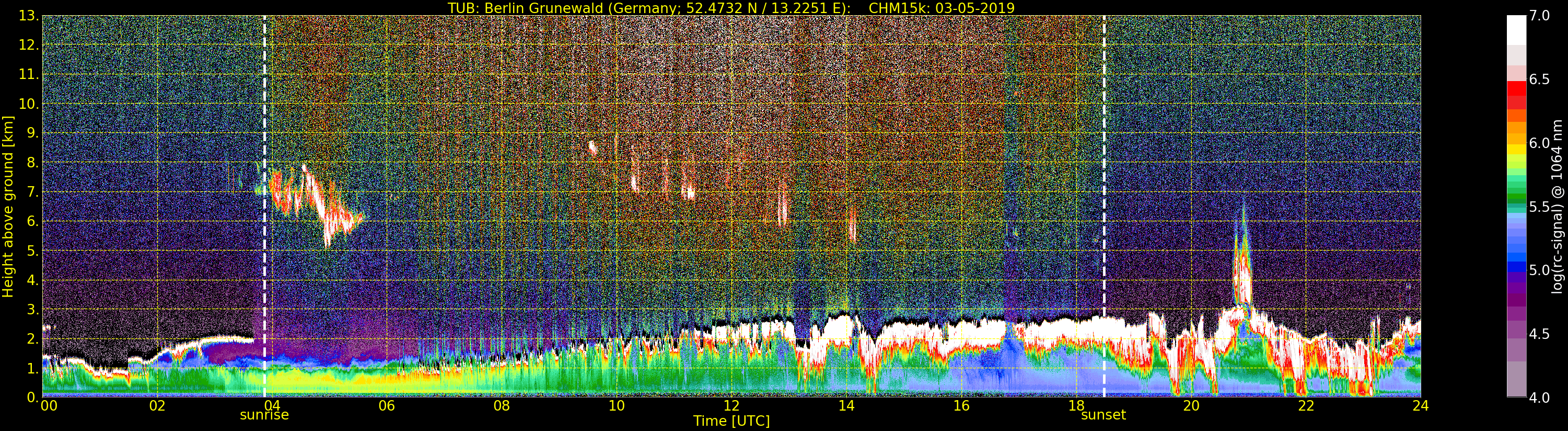Viewport: 1568px width, 431px height.
Task: Select the white top segment of the colorbar
Action: click(1516, 29)
